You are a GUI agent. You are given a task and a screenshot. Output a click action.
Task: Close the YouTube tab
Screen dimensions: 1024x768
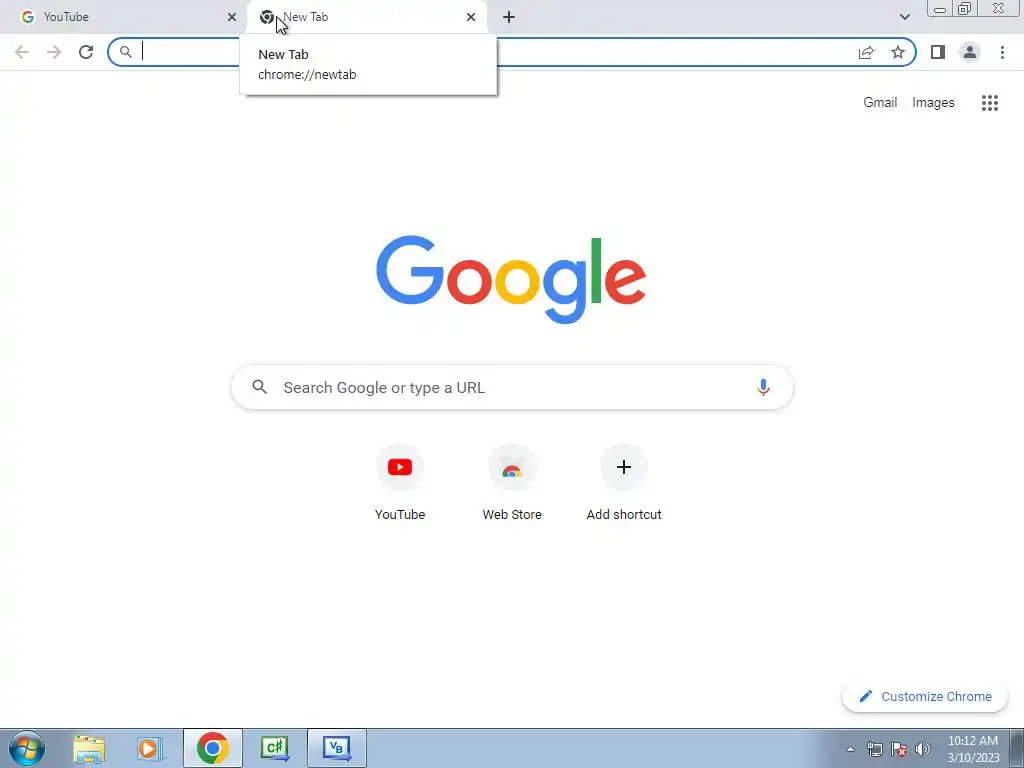232,17
